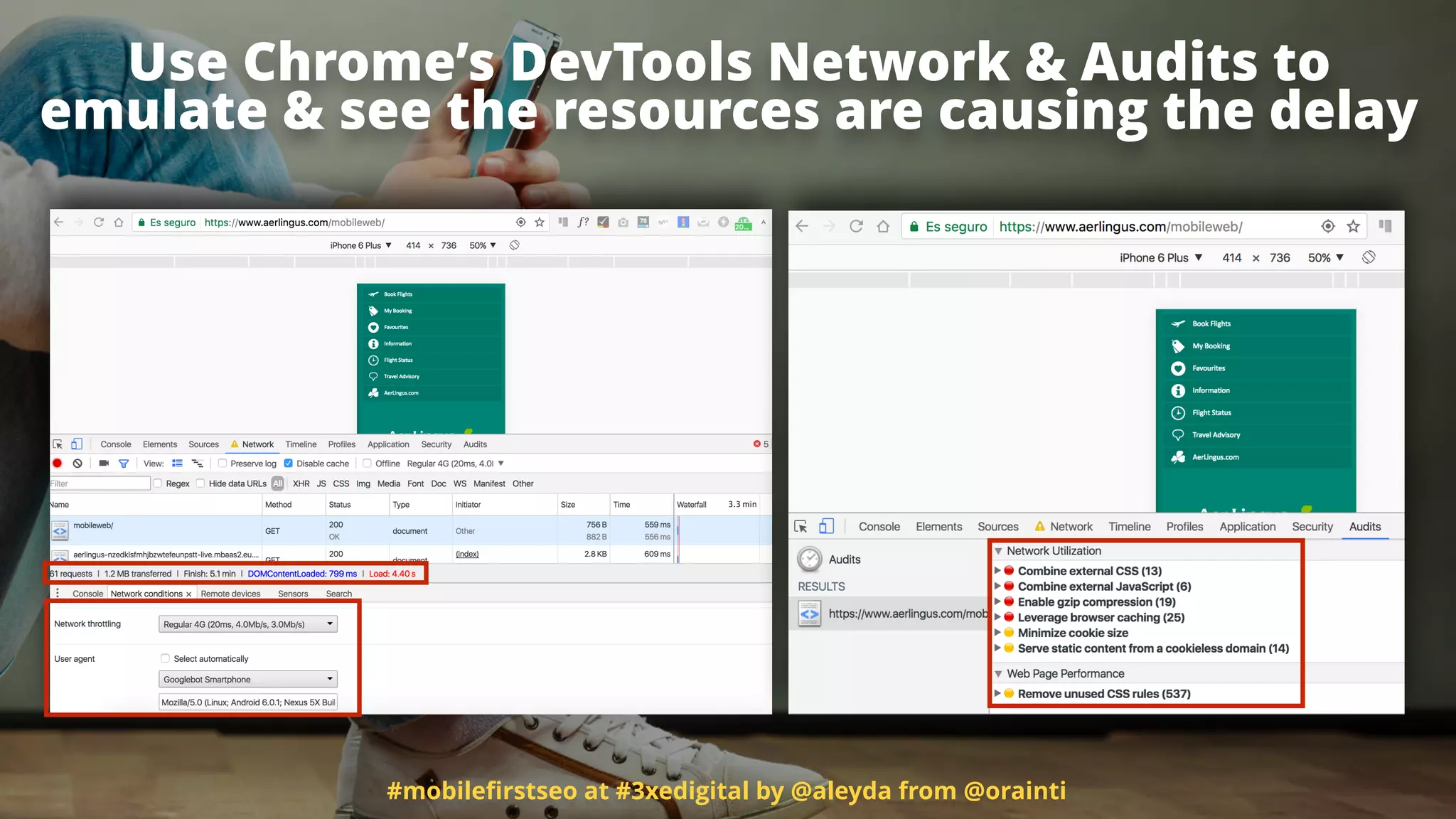The height and width of the screenshot is (819, 1456).
Task: Collapse the Web Page Performance section
Action: [998, 674]
